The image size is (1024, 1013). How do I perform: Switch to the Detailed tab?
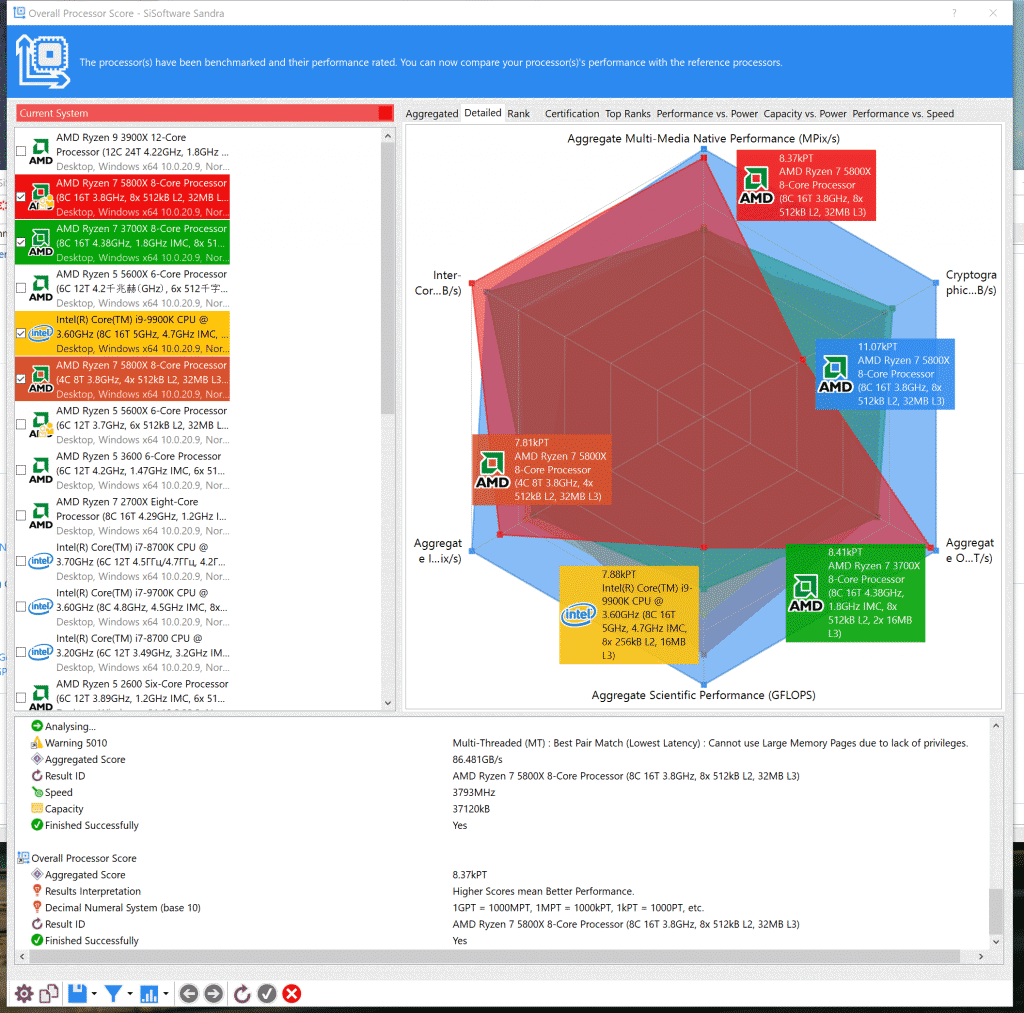483,113
